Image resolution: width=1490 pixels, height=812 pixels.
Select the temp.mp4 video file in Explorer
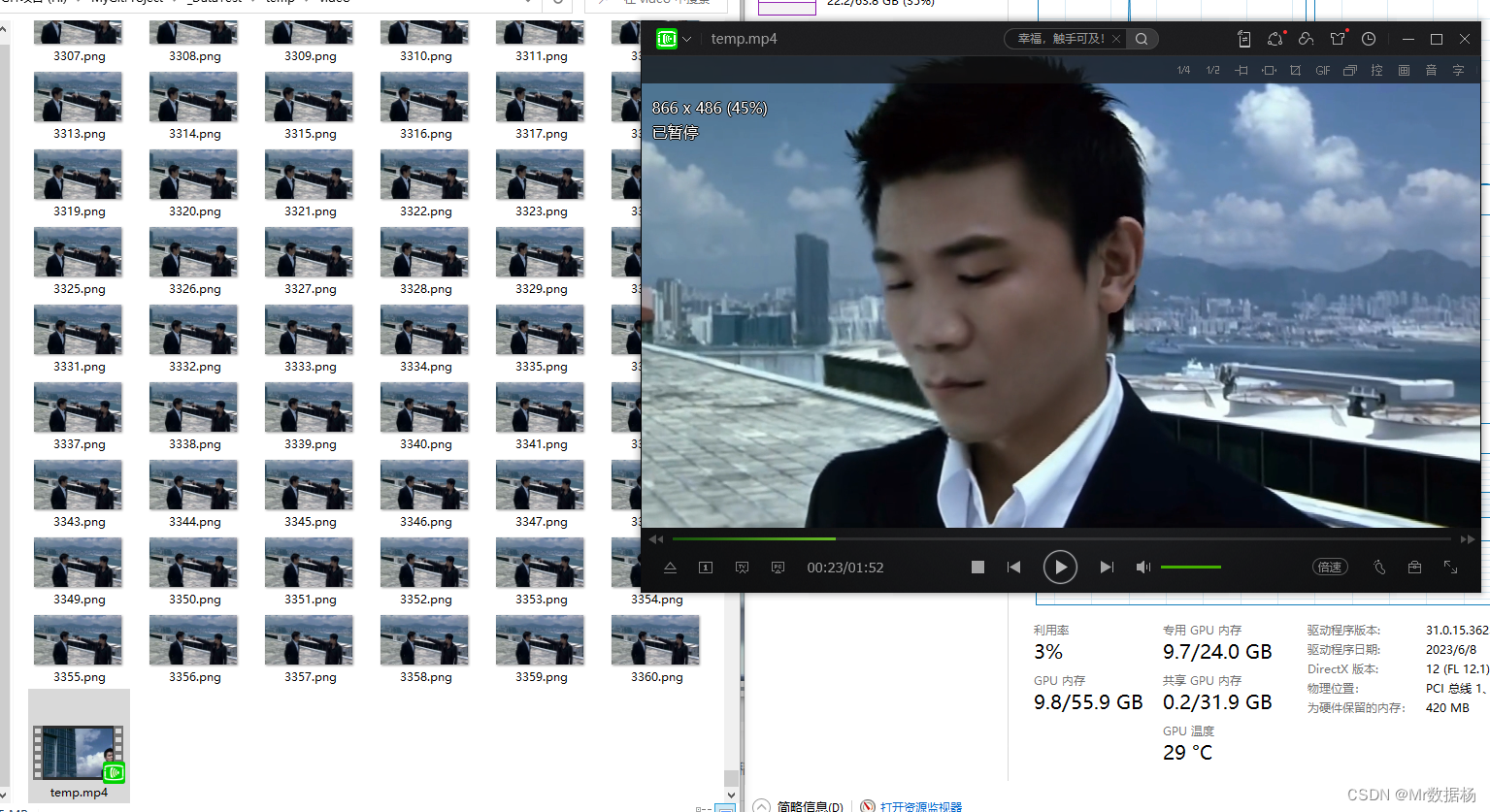coord(79,746)
